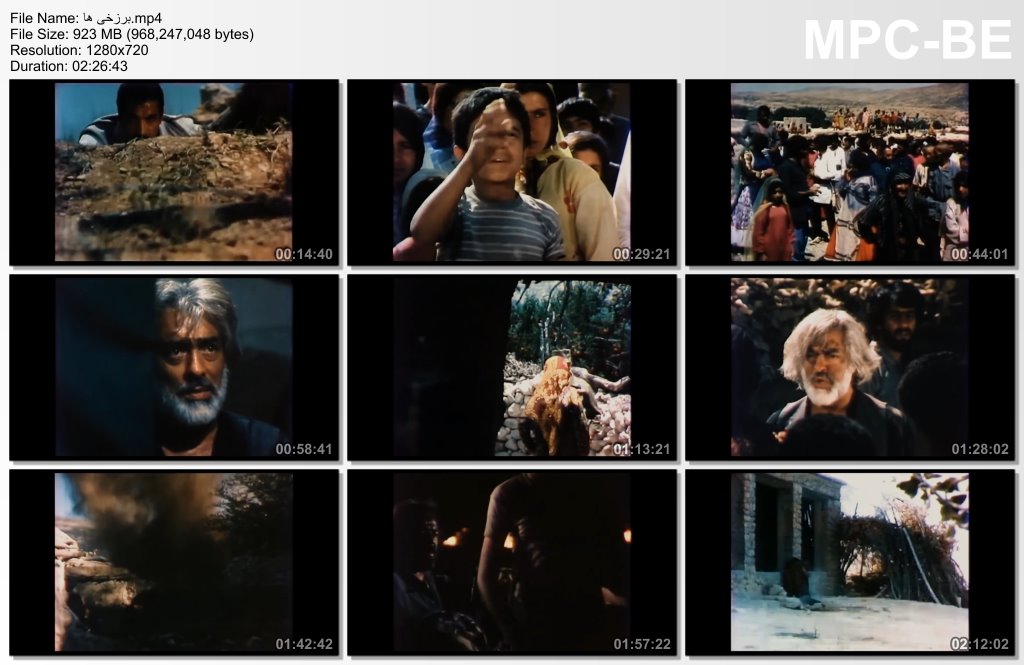
Task: Click the File Name line ending in .mp4
Action: coord(86,18)
